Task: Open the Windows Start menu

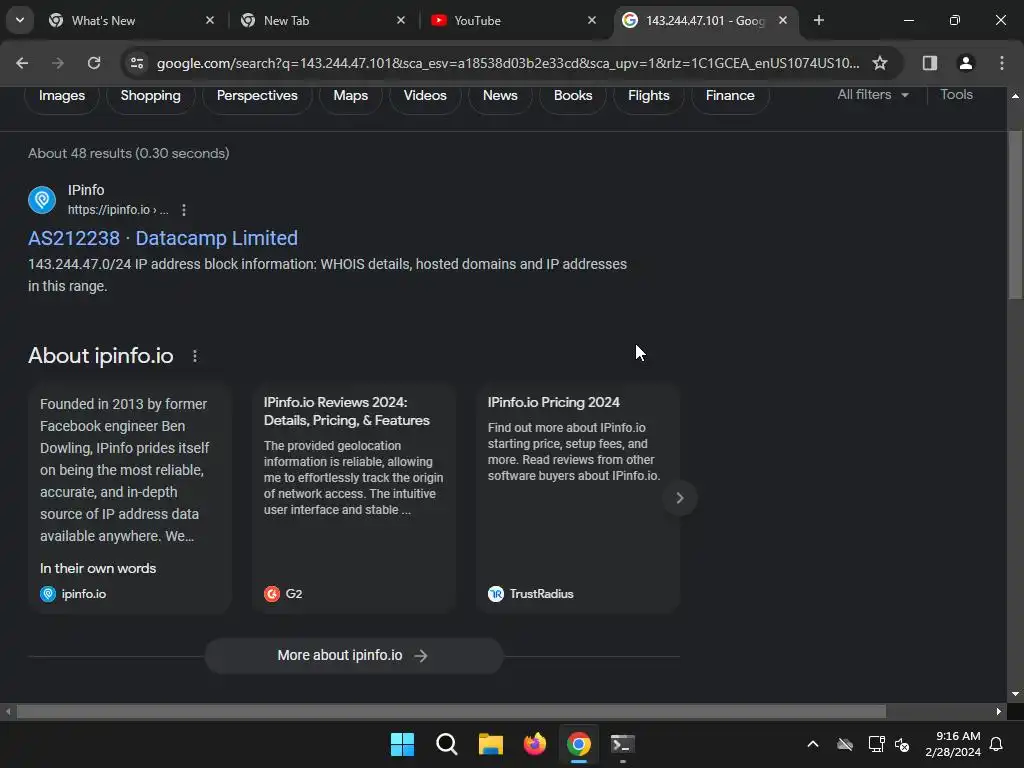Action: (402, 744)
